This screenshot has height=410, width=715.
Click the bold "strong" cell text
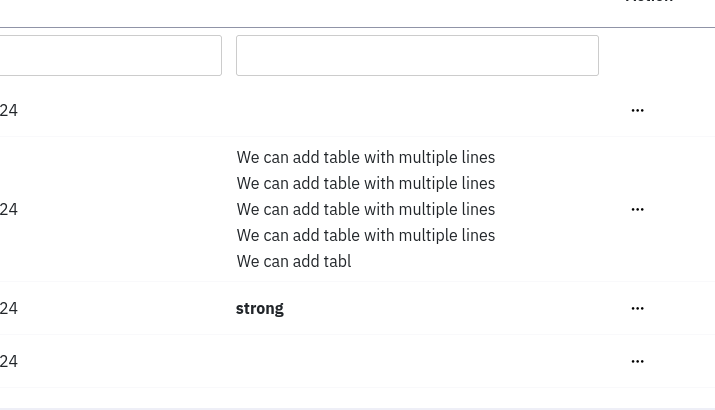click(x=260, y=308)
